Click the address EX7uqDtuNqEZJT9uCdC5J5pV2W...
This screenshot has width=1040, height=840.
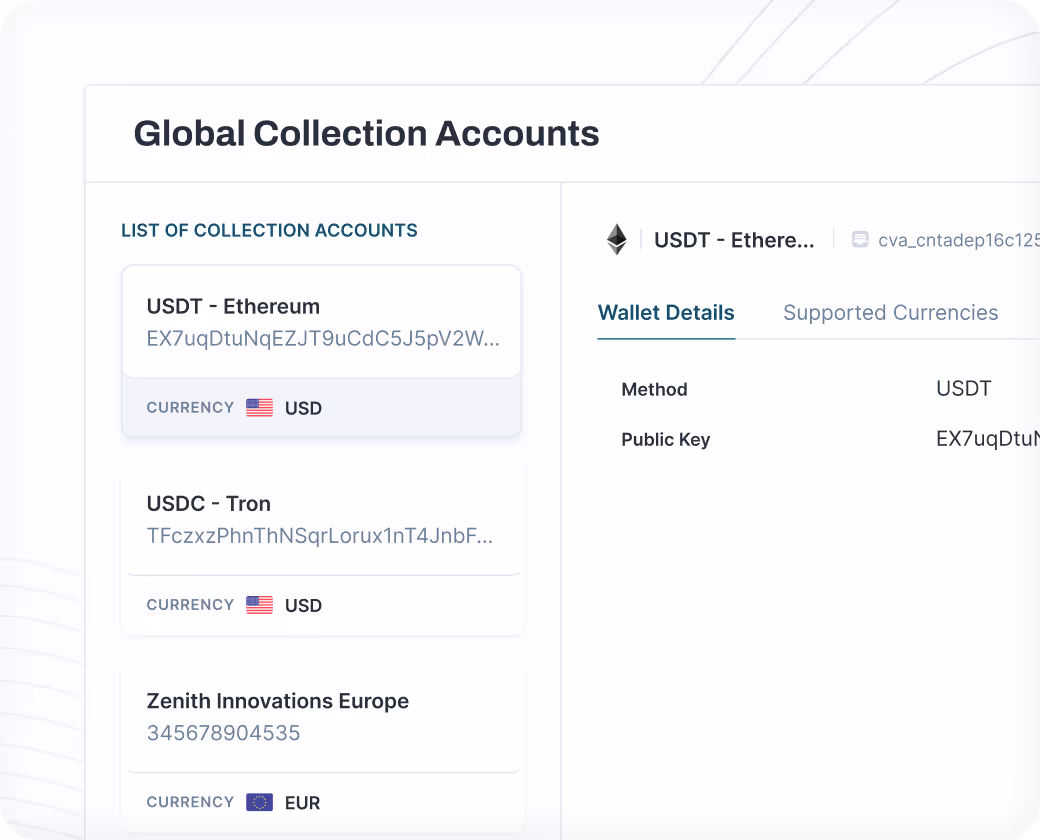323,338
